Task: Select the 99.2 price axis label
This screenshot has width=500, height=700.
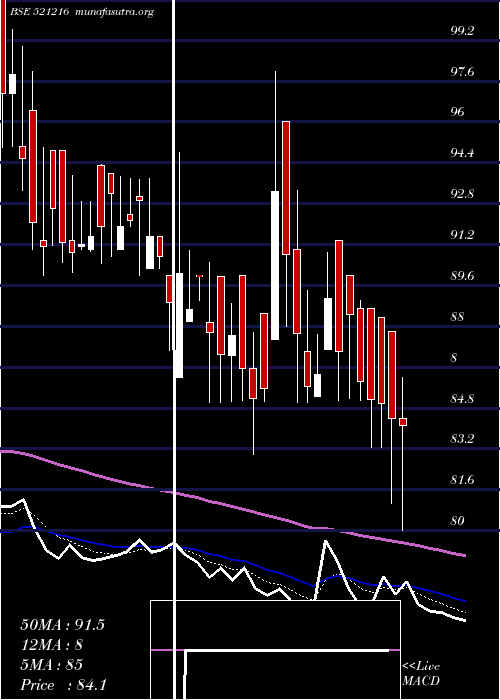Action: [x=462, y=31]
